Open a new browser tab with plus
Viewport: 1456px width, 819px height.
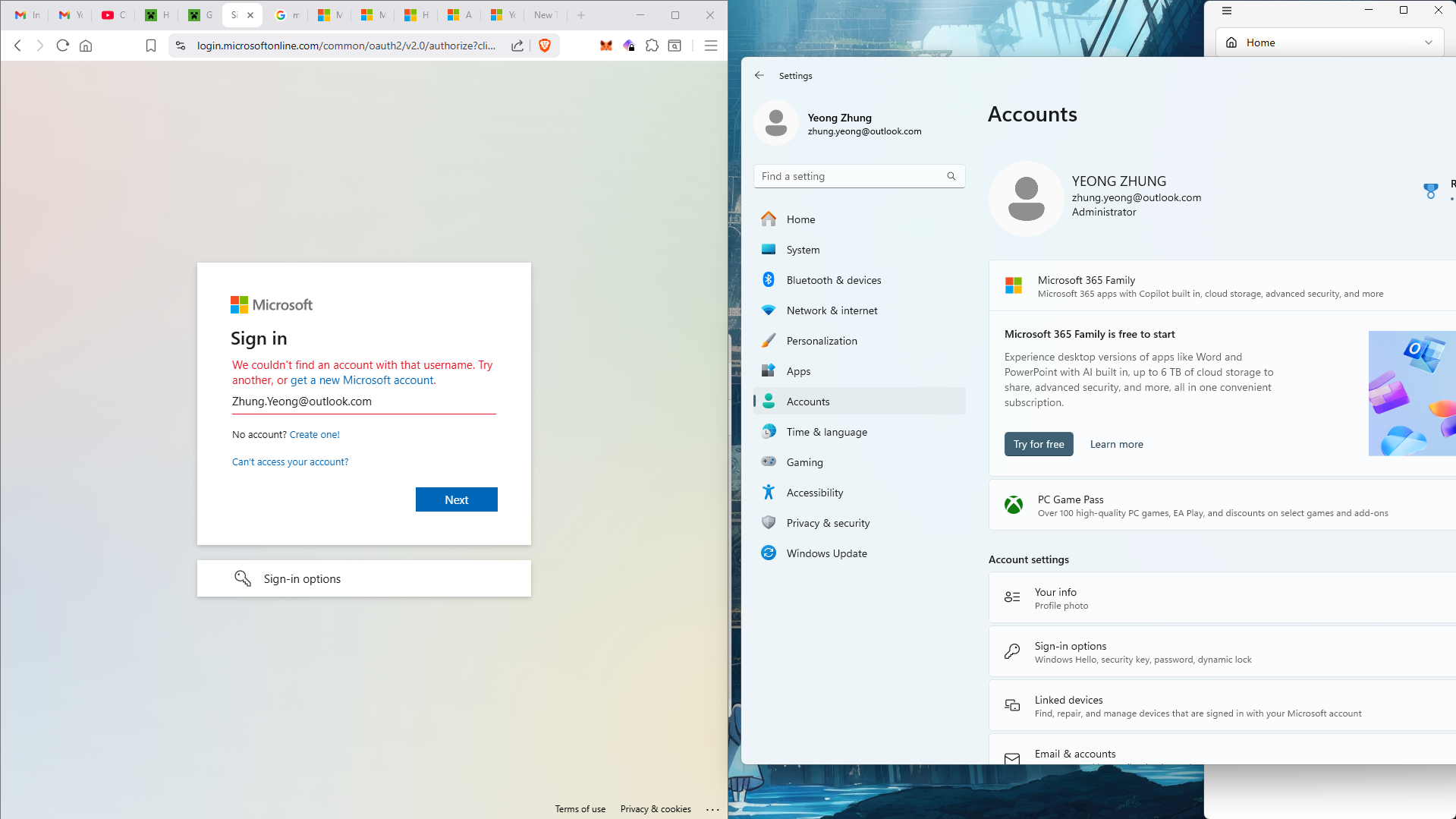pyautogui.click(x=581, y=15)
